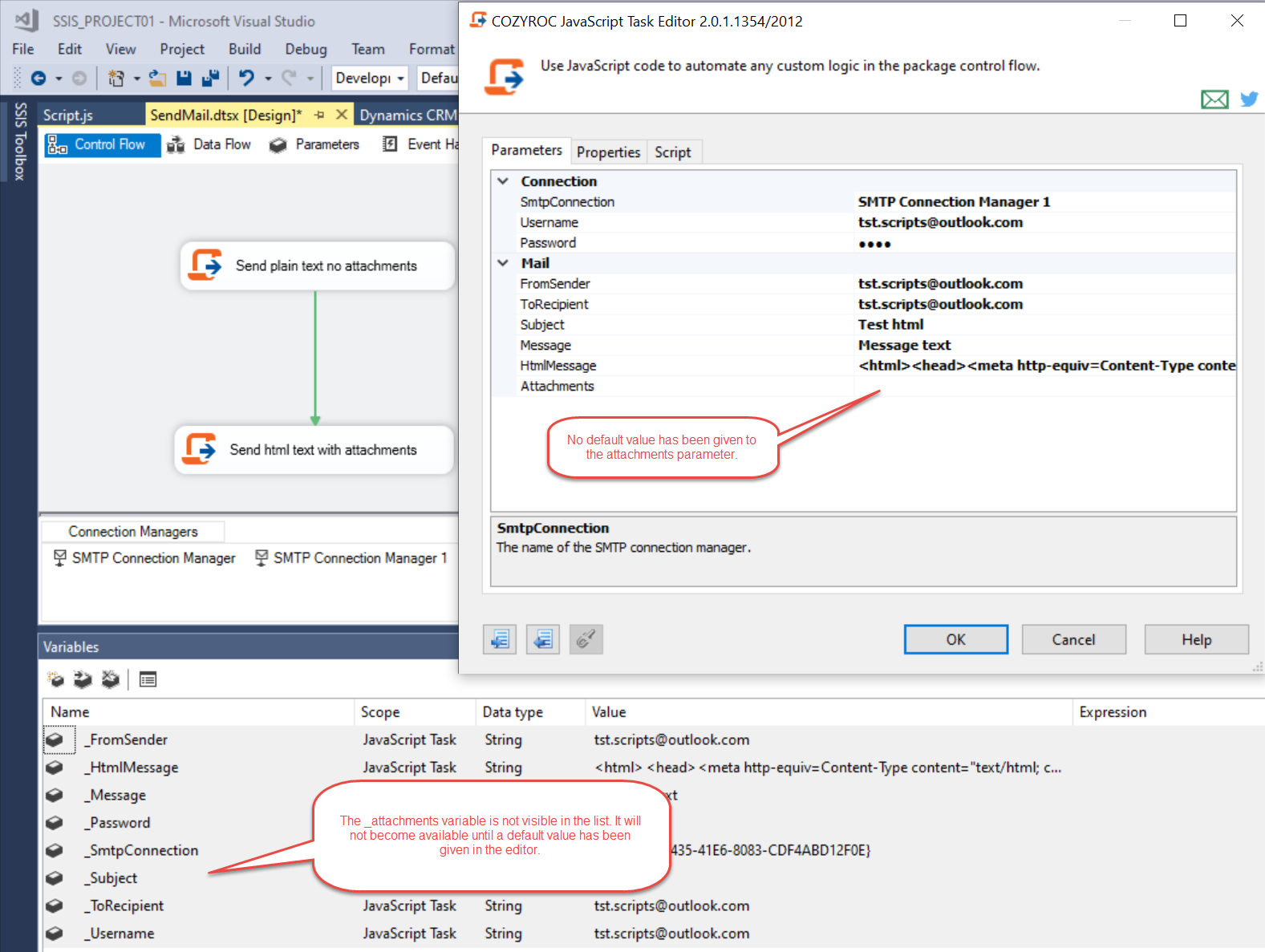1265x952 pixels.
Task: Click the Cancel button
Action: pos(1073,639)
